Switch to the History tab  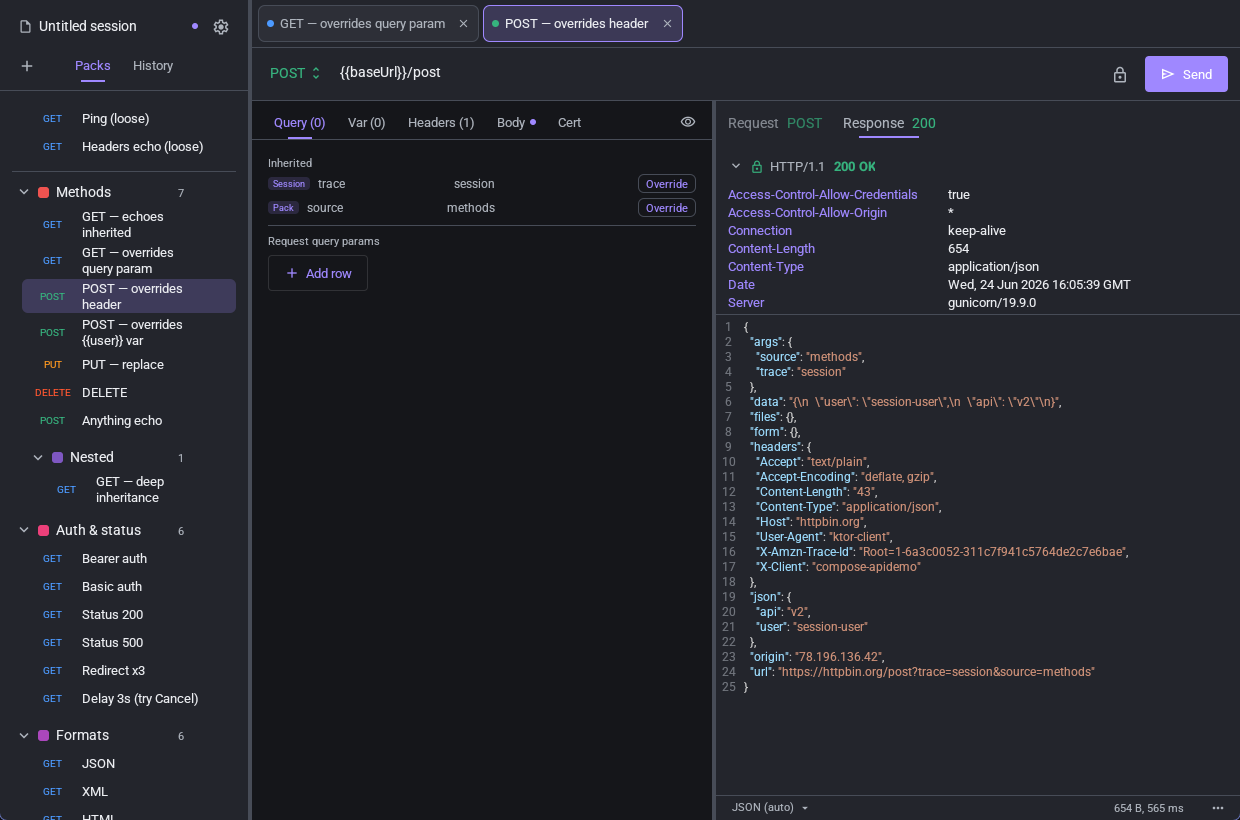coord(153,66)
